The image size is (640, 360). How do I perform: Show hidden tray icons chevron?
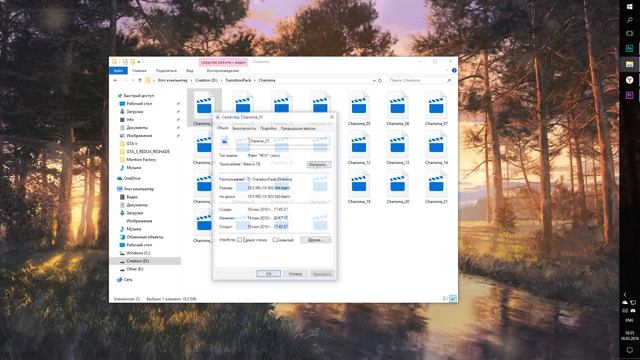point(625,294)
